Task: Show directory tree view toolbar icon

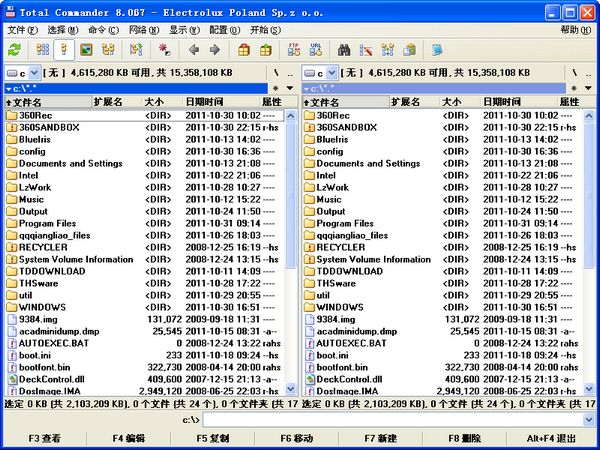Action: pyautogui.click(x=108, y=50)
